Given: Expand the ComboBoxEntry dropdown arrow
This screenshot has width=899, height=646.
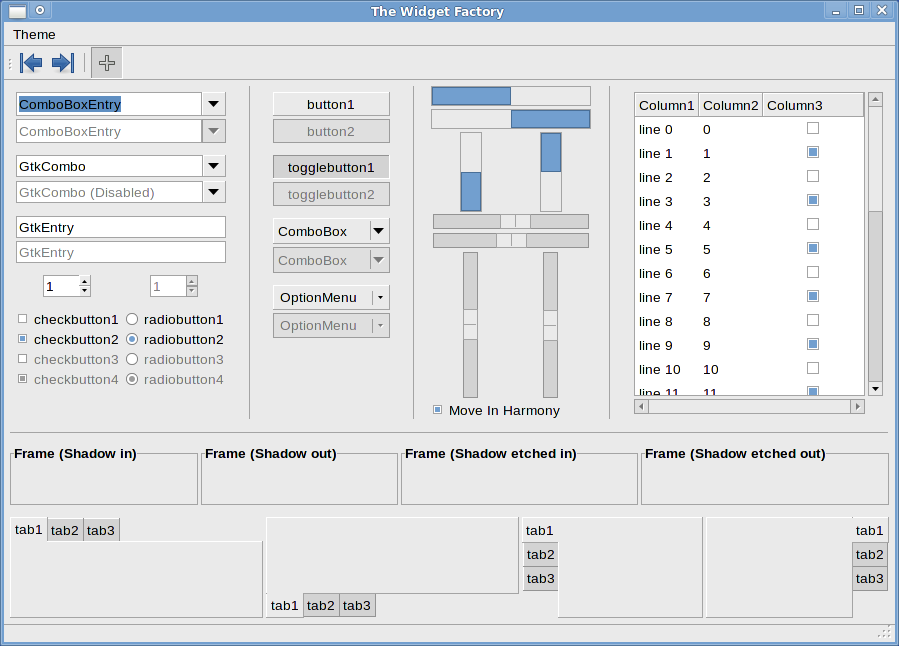Looking at the screenshot, I should coord(214,104).
